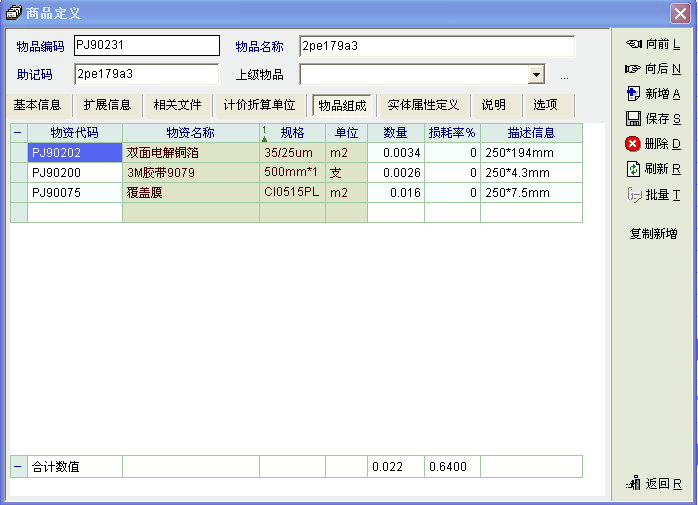Image resolution: width=698 pixels, height=505 pixels.
Task: Switch to the 基本信息 tab
Action: (x=38, y=105)
